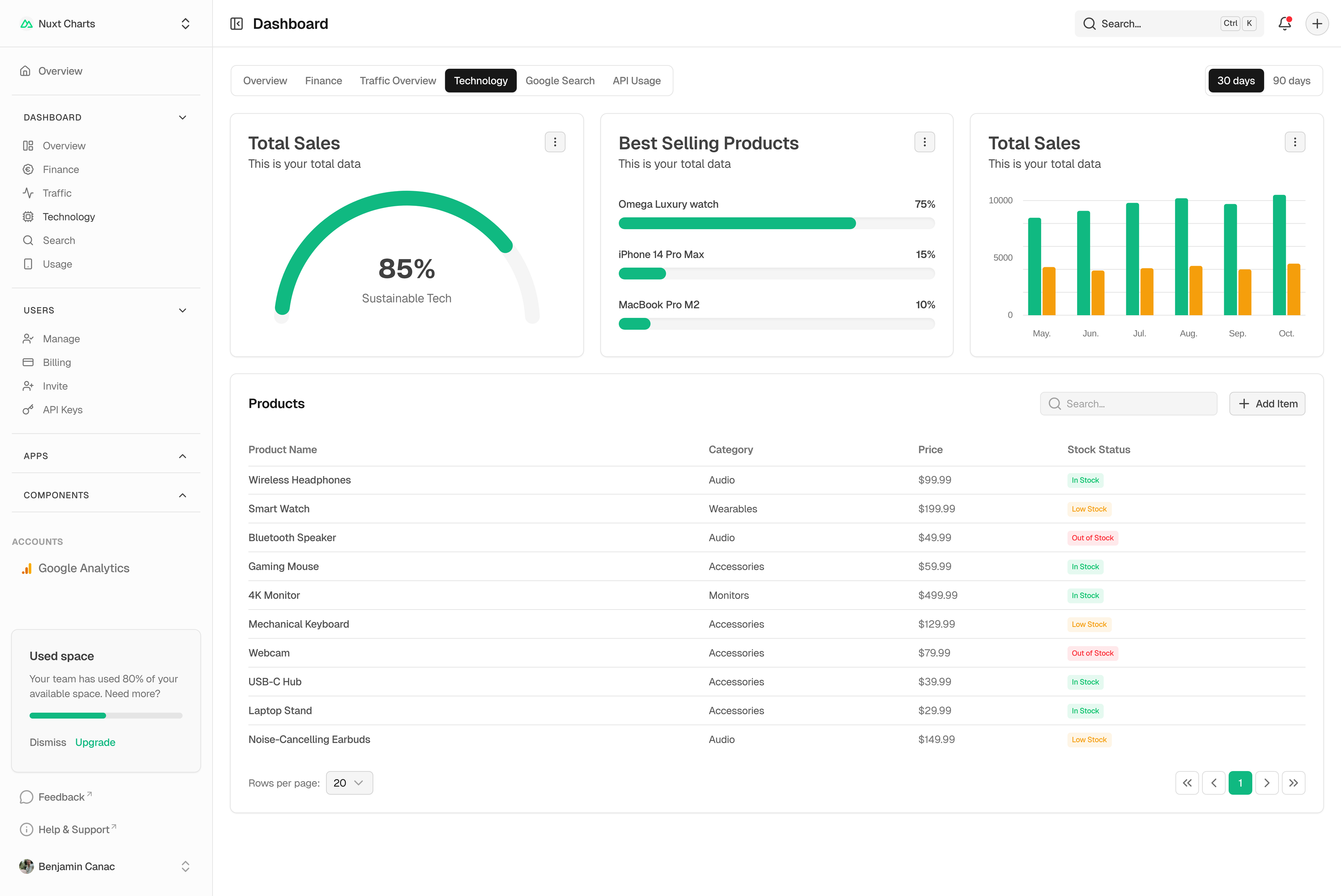Viewport: 1341px width, 896px height.
Task: Switch to the Google Search tab
Action: click(x=559, y=81)
